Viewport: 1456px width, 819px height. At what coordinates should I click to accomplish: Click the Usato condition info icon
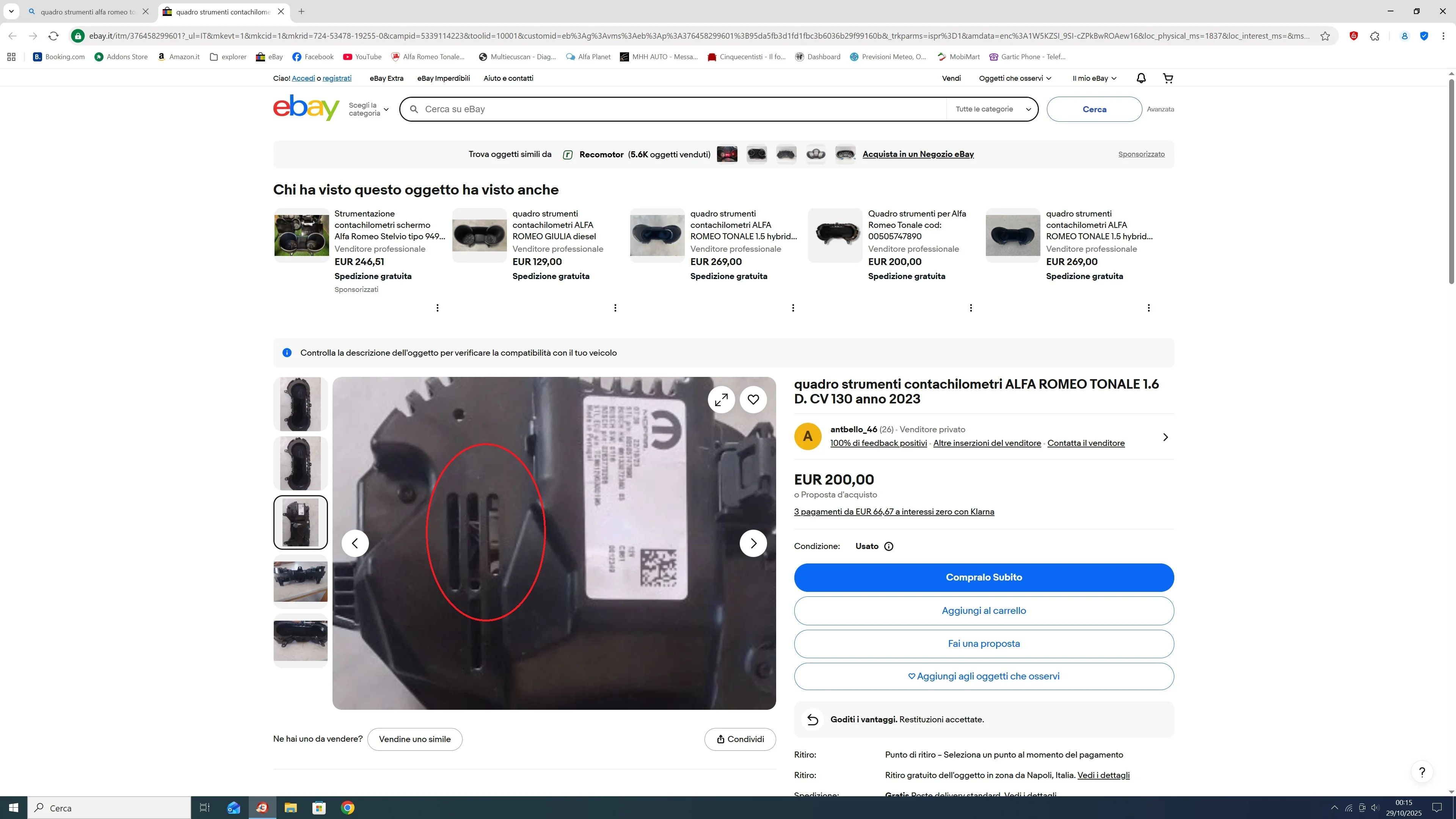[888, 546]
